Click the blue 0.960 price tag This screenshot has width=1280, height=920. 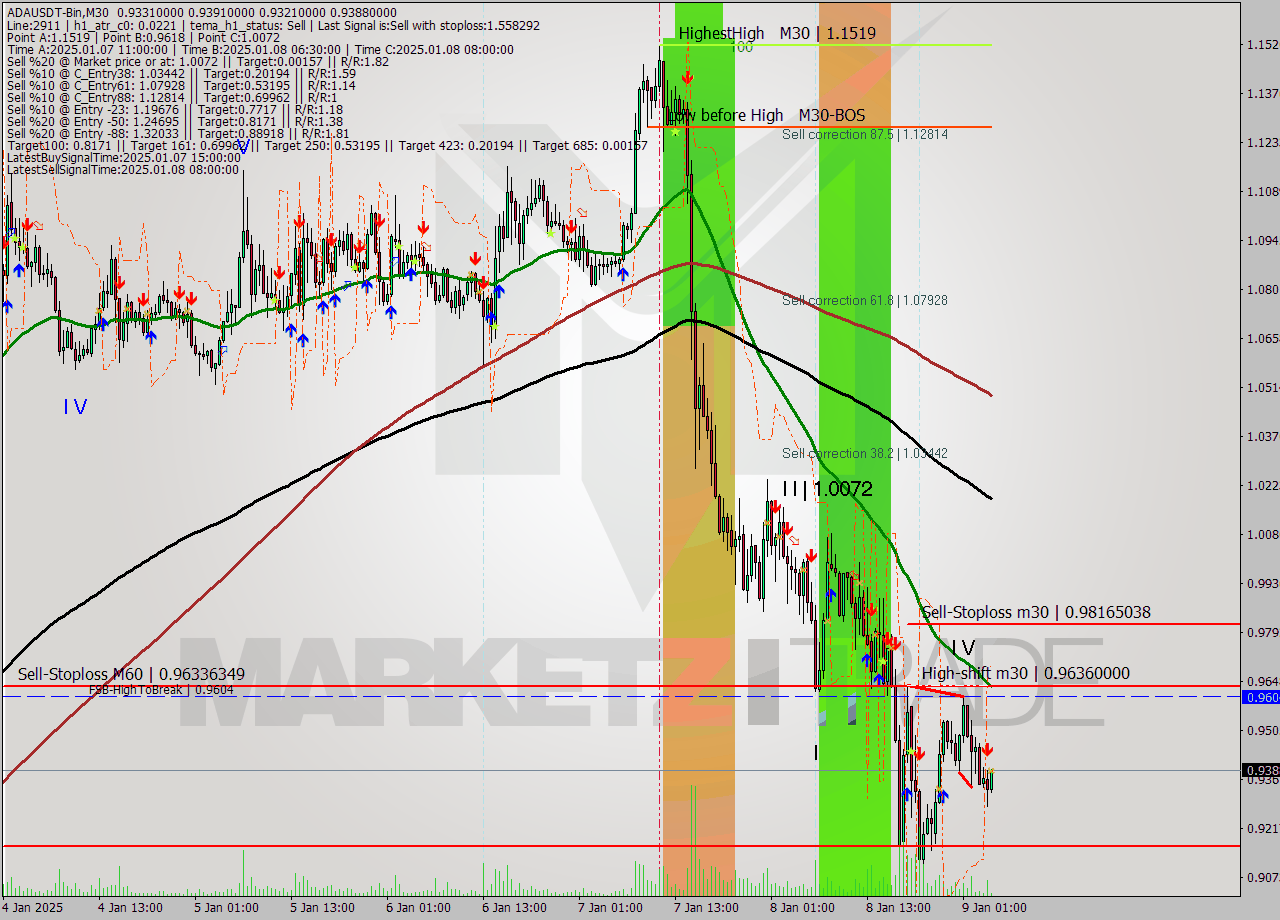click(x=1260, y=697)
